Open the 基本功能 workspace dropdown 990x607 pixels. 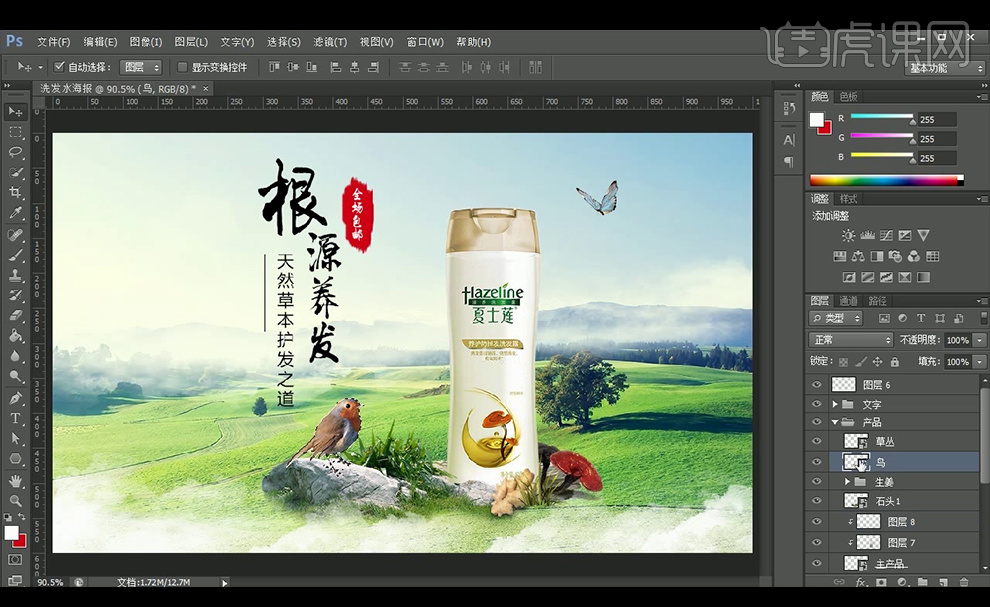point(945,68)
